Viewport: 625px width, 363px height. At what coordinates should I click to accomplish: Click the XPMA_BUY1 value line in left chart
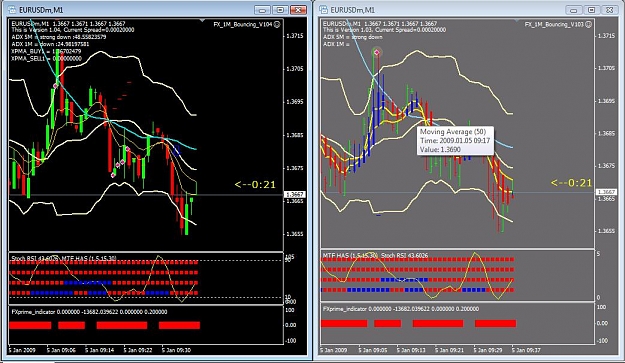pyautogui.click(x=46, y=51)
